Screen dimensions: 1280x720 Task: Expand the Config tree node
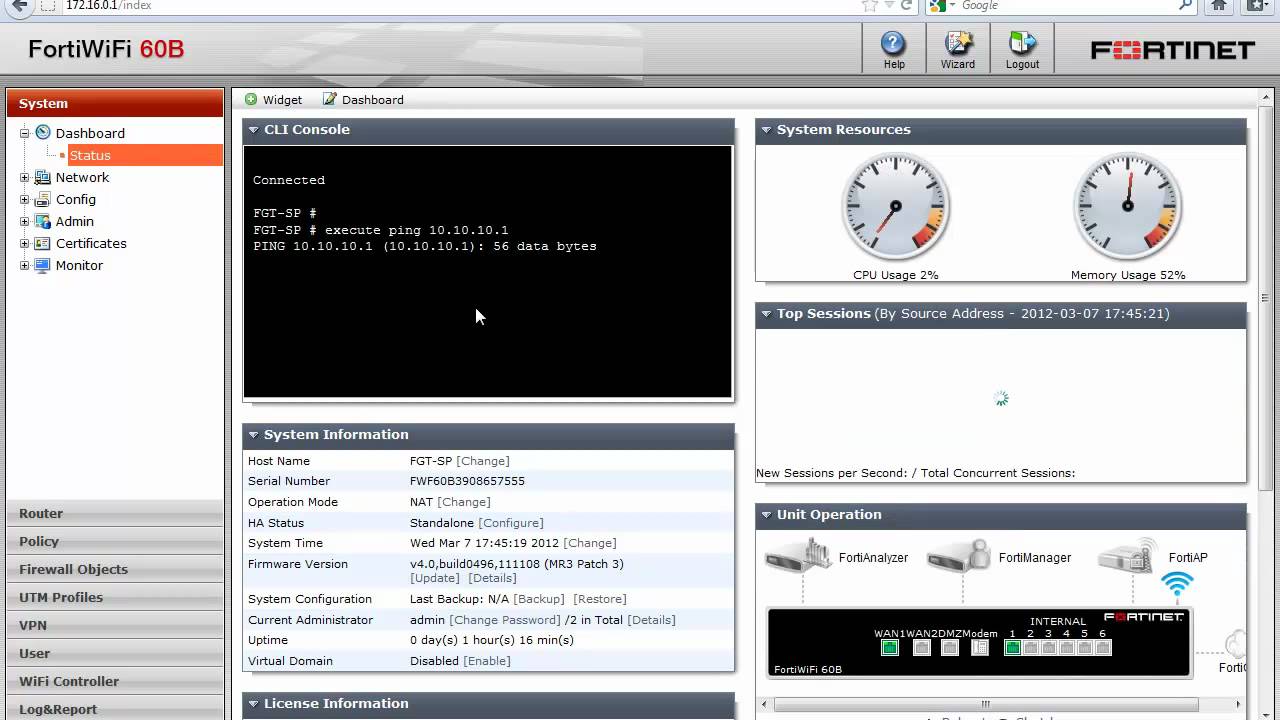pyautogui.click(x=25, y=199)
